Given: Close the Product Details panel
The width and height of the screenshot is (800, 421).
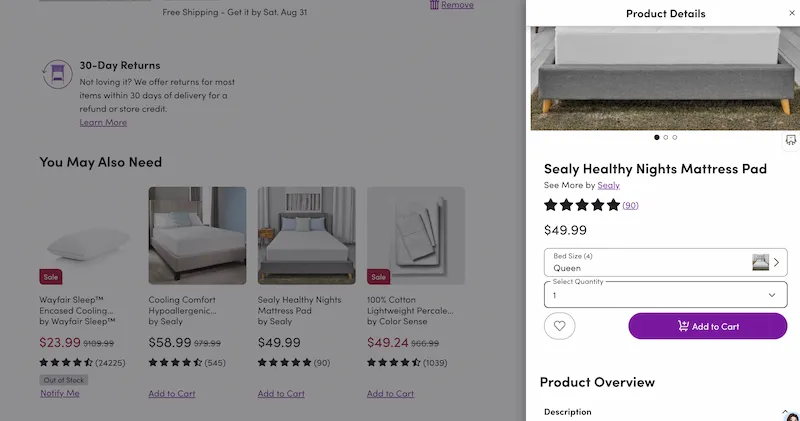Looking at the screenshot, I should (x=793, y=14).
